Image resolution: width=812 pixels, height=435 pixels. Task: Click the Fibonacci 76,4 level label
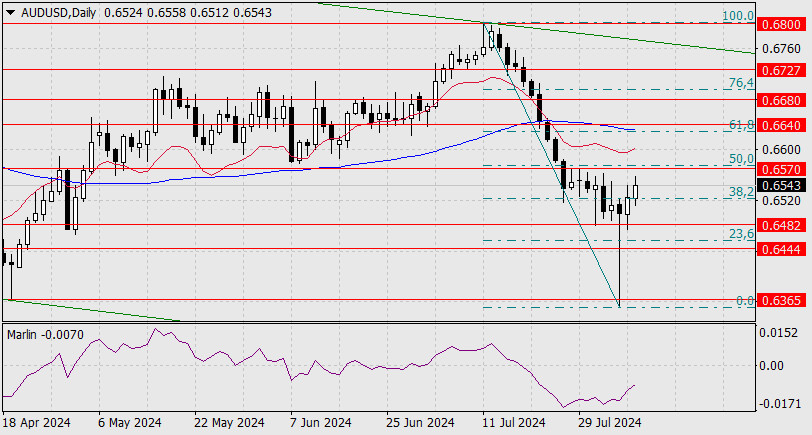[741, 83]
